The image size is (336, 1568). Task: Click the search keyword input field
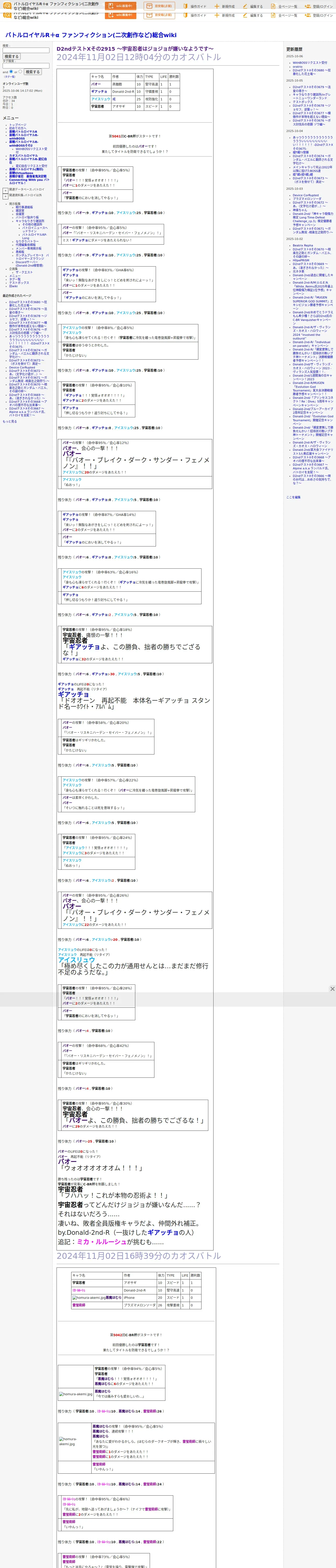click(x=26, y=50)
